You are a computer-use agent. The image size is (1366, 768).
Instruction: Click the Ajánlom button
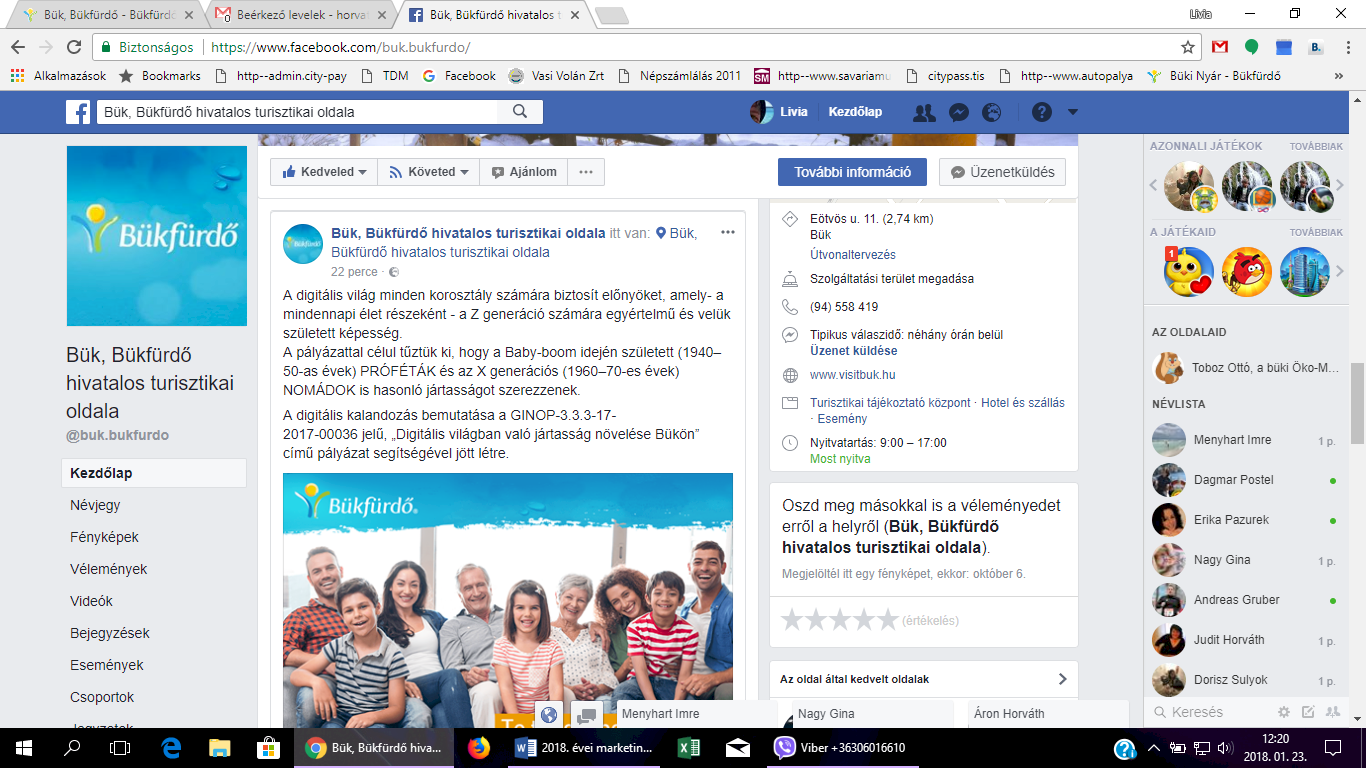pyautogui.click(x=524, y=172)
